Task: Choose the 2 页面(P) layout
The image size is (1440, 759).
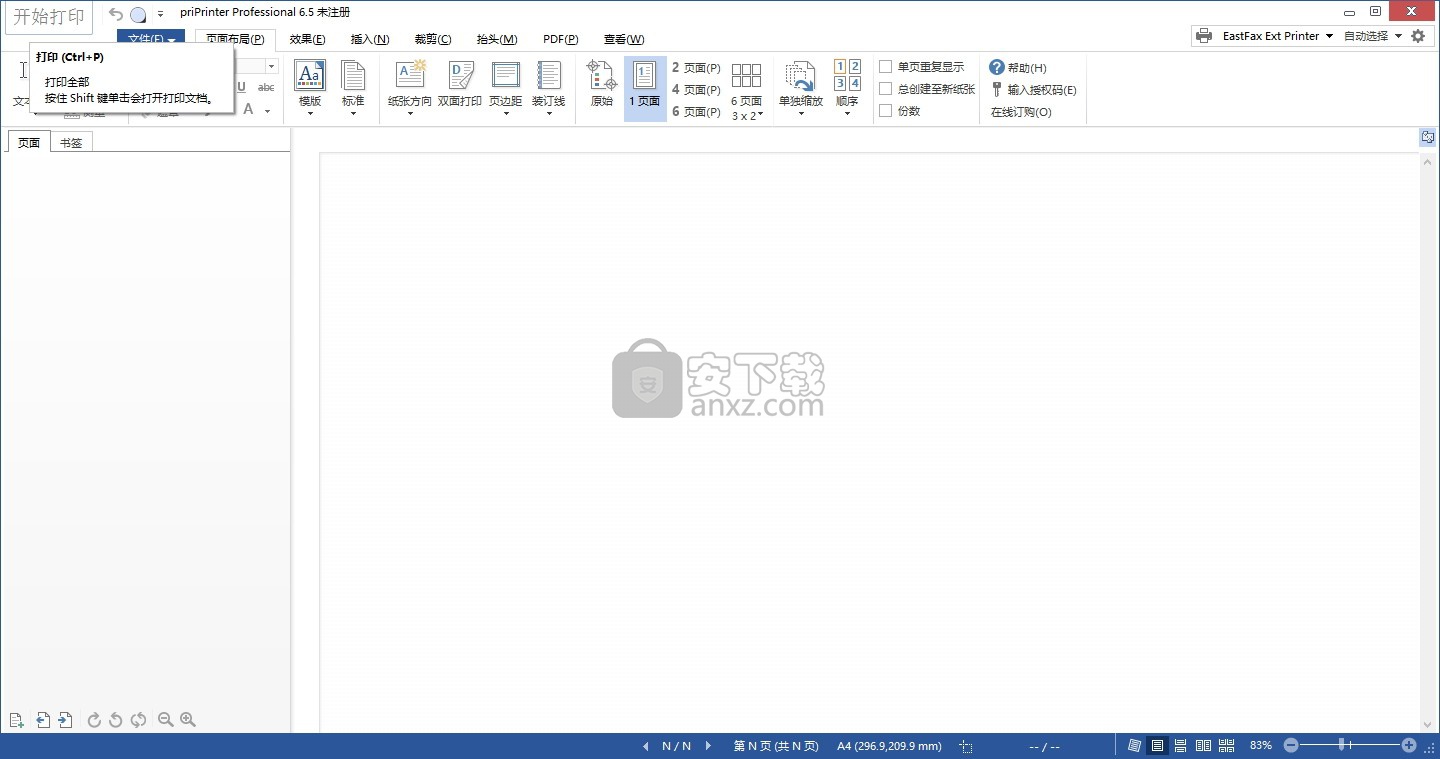Action: tap(696, 68)
